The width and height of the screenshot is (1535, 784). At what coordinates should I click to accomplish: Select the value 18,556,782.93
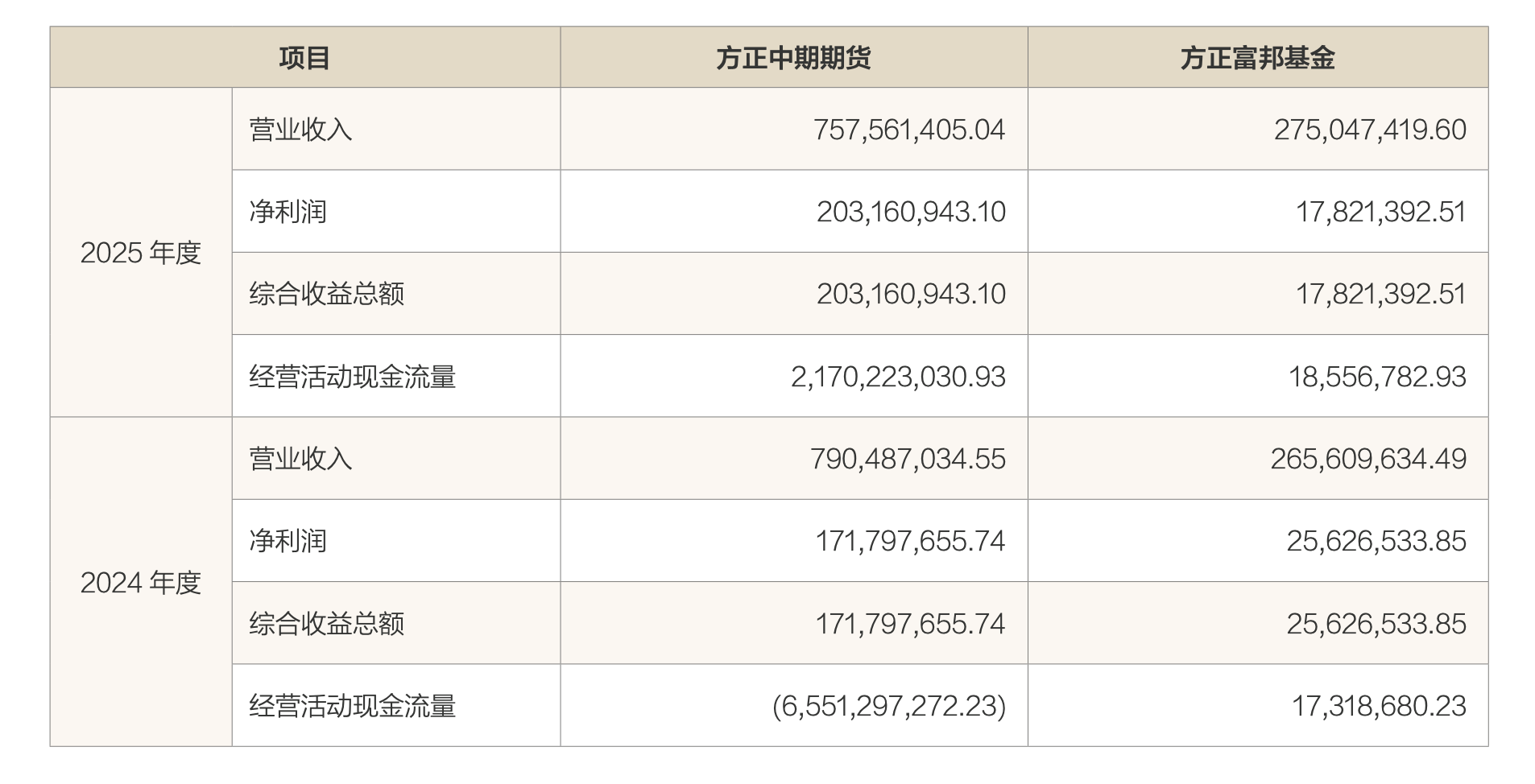(1377, 377)
